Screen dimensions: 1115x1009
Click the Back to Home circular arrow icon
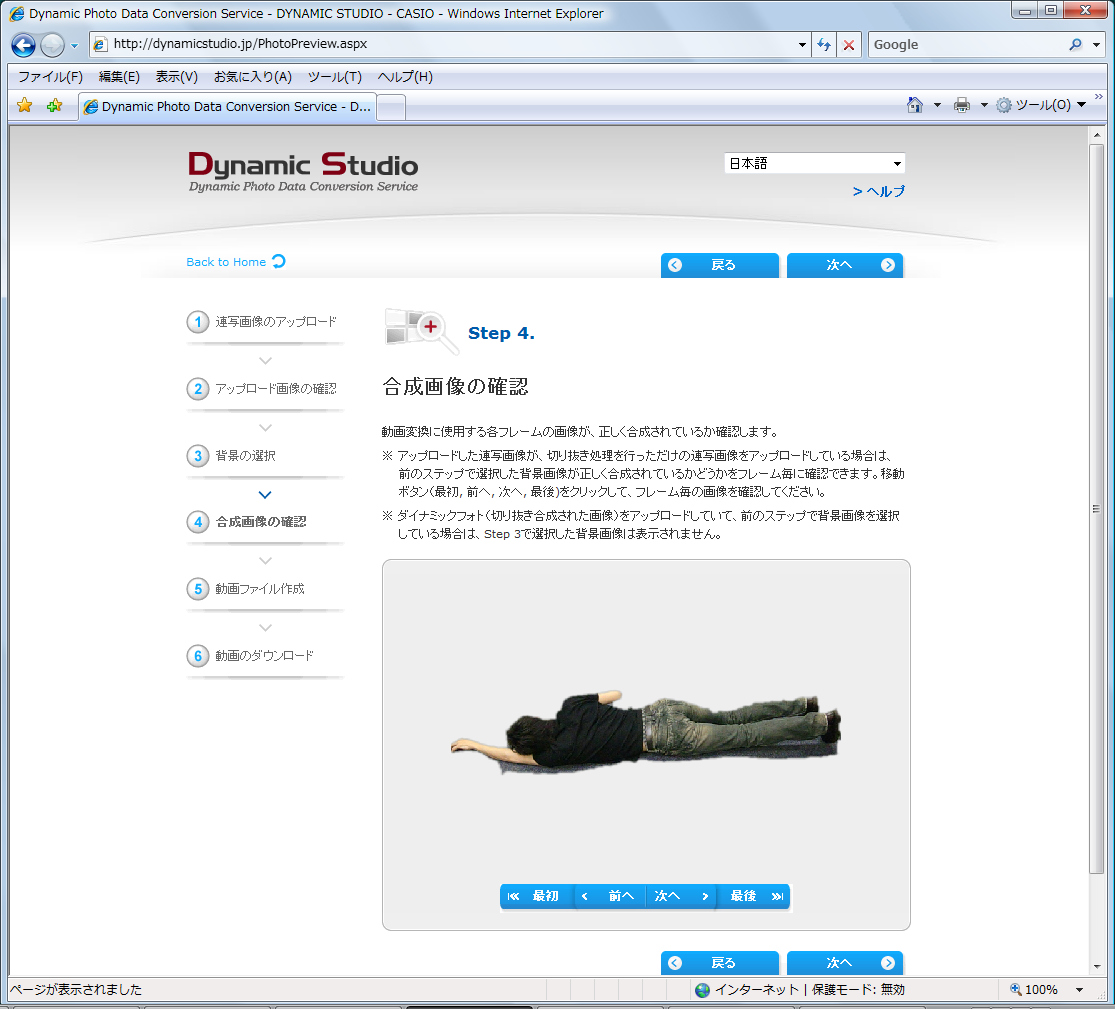click(x=281, y=261)
